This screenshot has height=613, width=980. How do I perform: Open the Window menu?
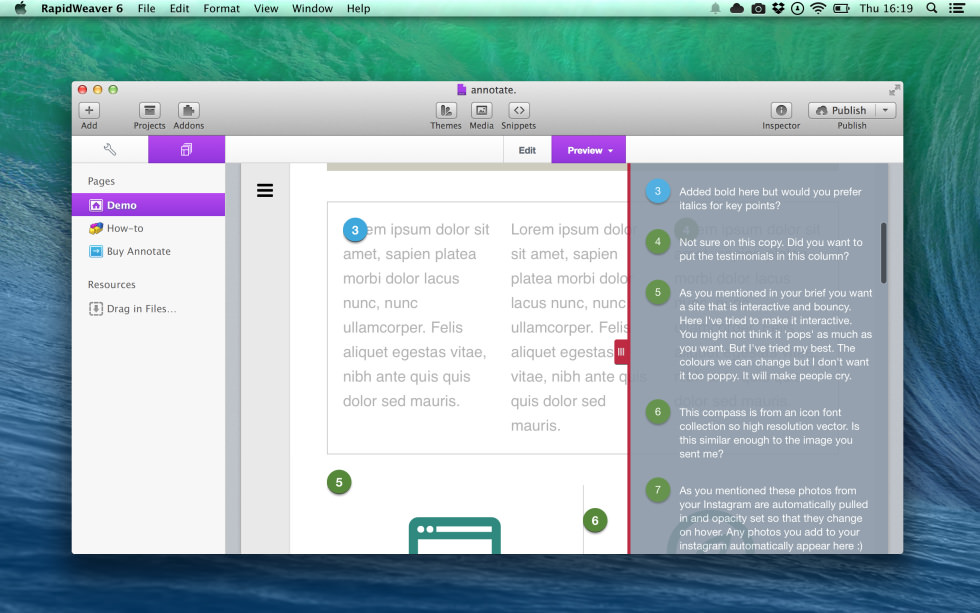click(312, 8)
